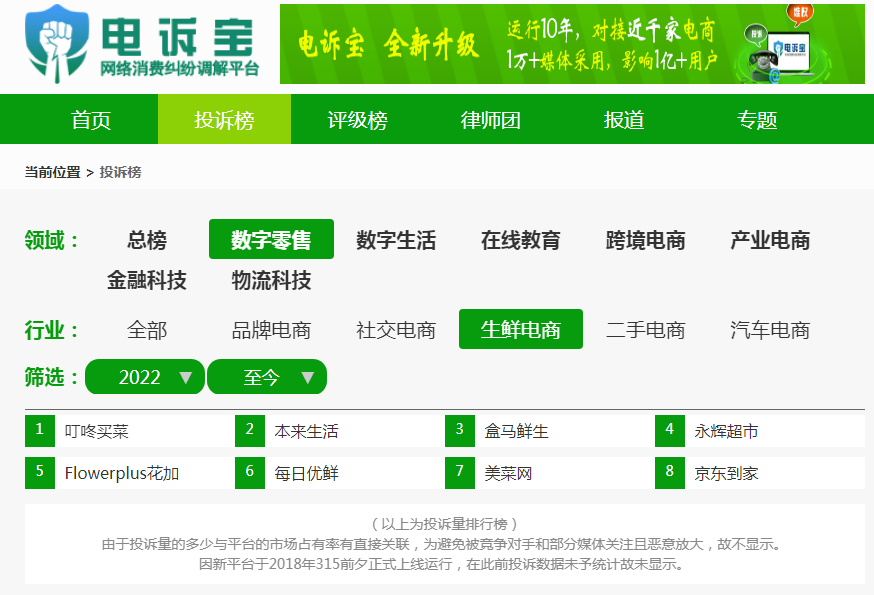This screenshot has width=874, height=595.
Task: Open the 本来生活 ranking entry
Action: click(x=307, y=431)
